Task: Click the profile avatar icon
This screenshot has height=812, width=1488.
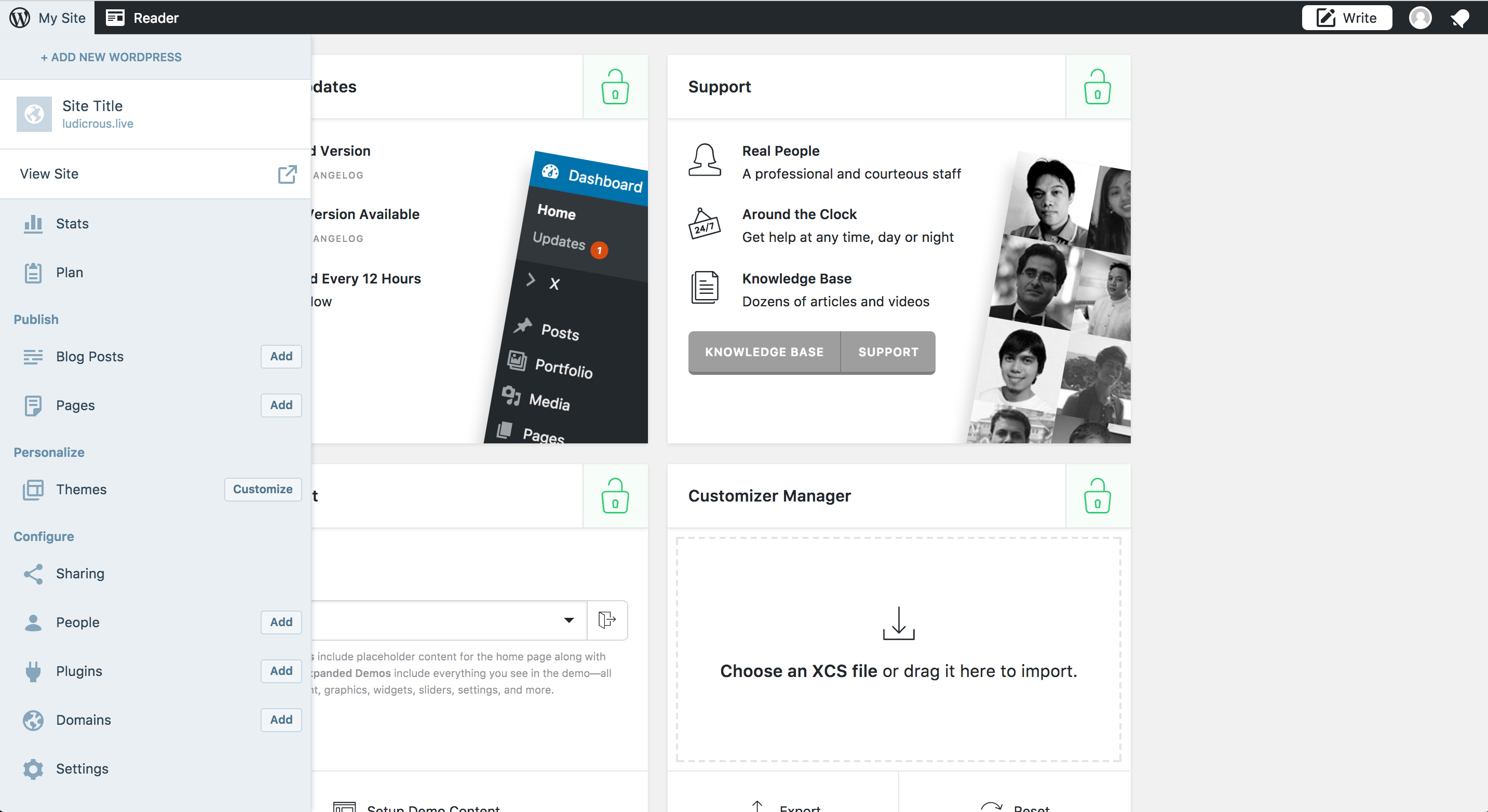Action: (1421, 17)
